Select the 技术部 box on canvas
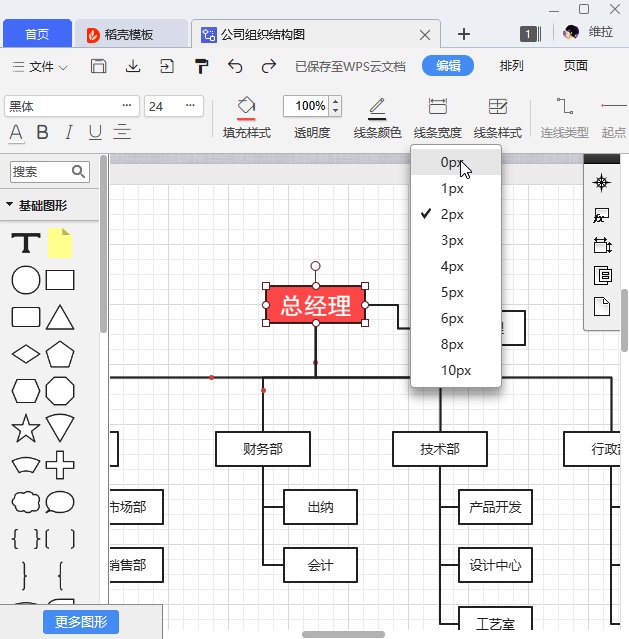Viewport: 629px width, 639px height. [440, 449]
